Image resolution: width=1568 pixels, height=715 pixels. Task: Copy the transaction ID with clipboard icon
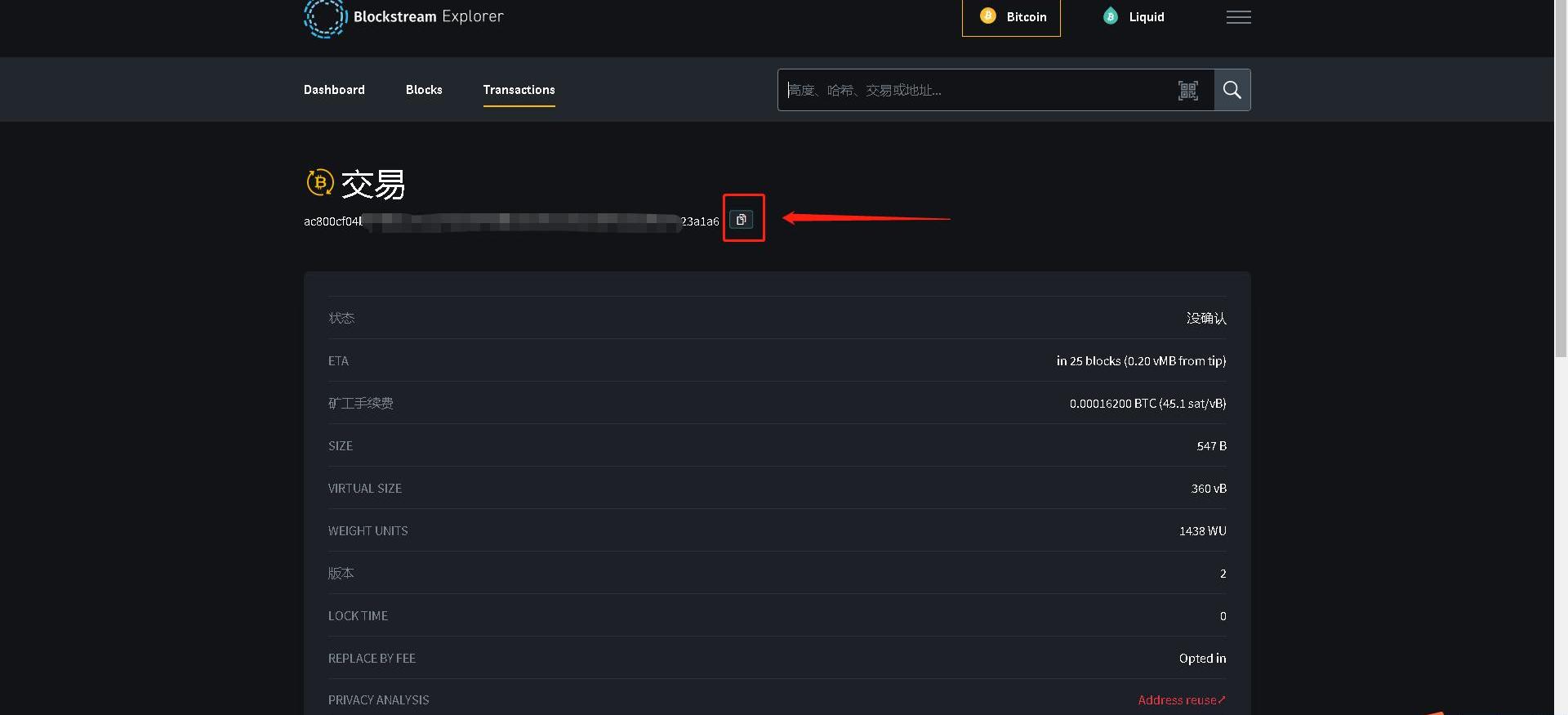click(742, 219)
